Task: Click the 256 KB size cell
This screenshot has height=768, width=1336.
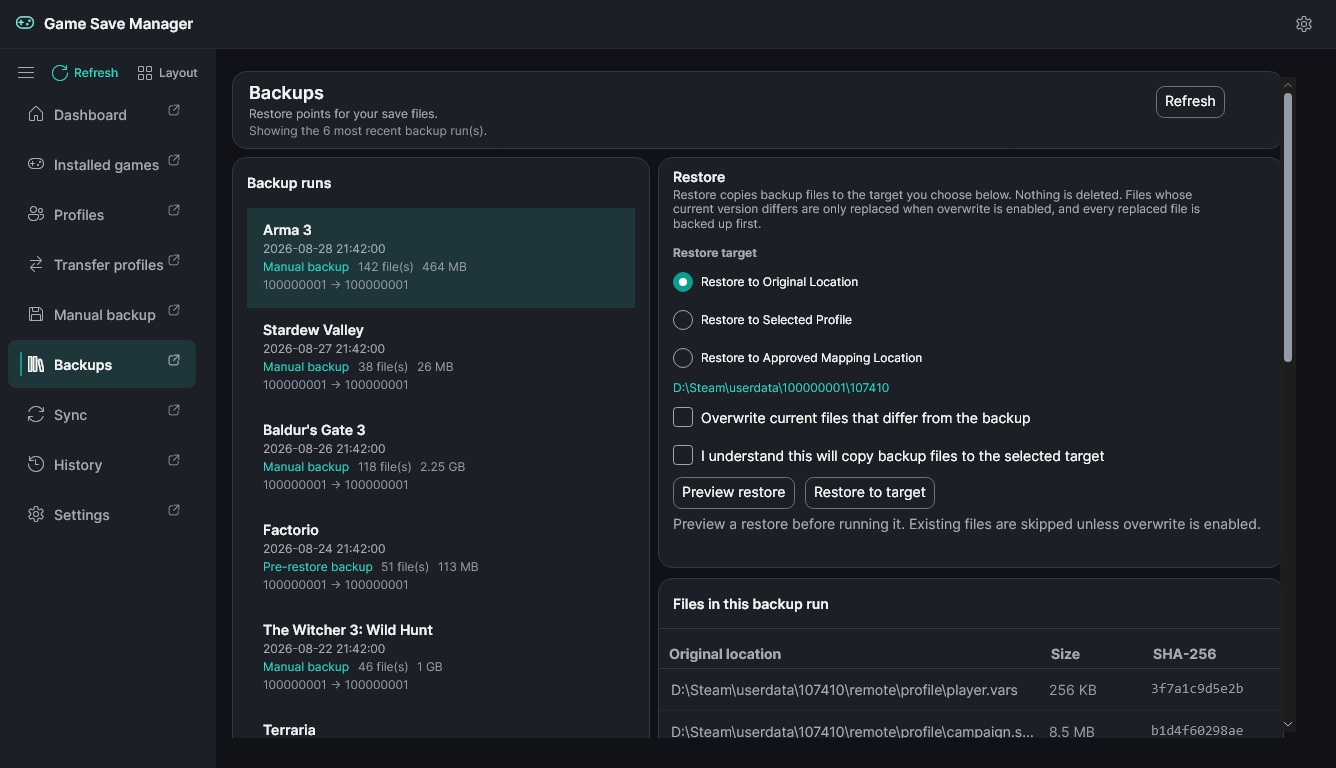Action: [x=1073, y=690]
